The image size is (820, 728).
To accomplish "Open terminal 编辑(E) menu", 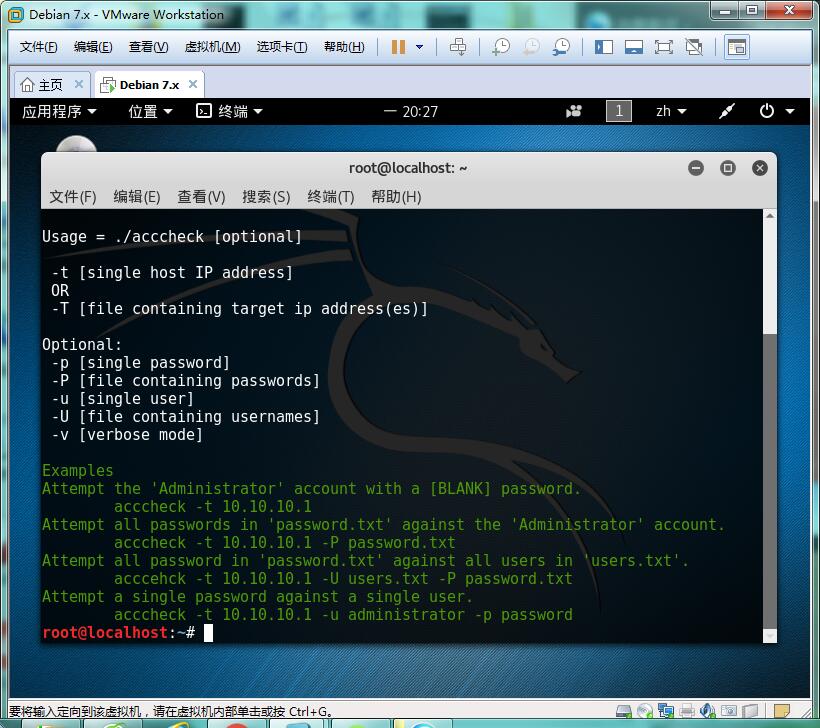I will [136, 197].
